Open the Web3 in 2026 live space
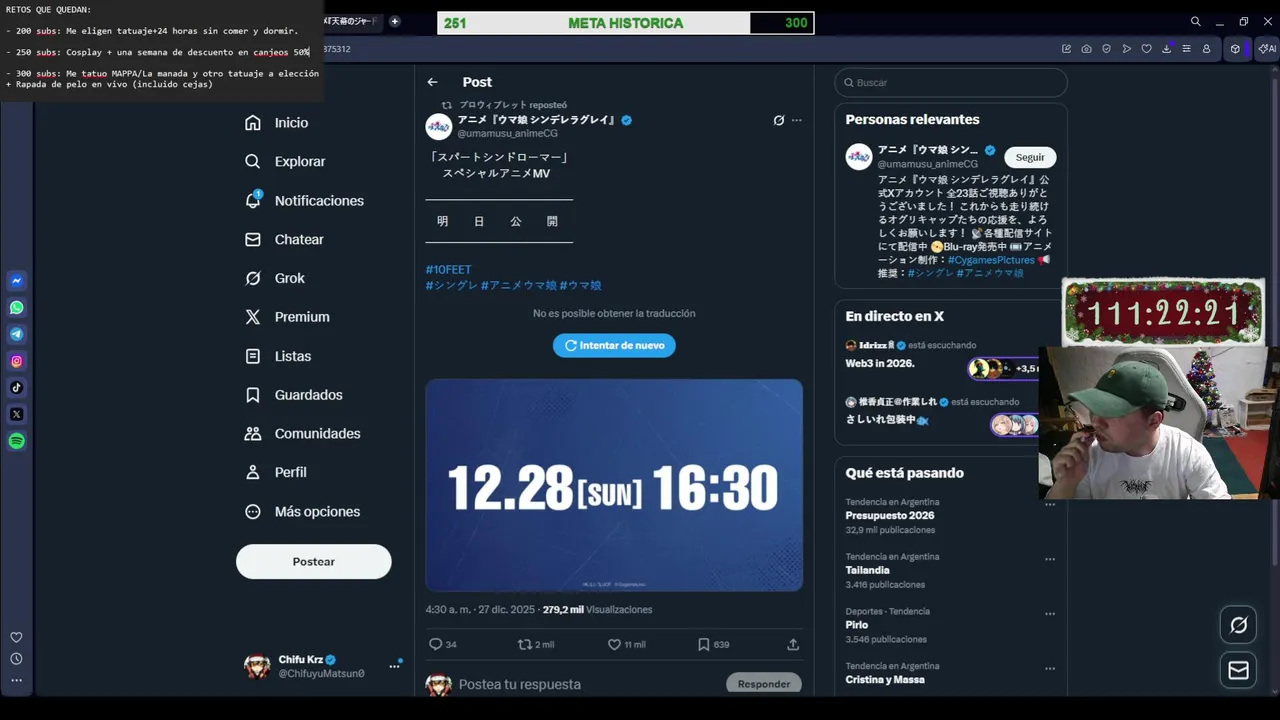Screen dimensions: 1280x720 coord(880,364)
